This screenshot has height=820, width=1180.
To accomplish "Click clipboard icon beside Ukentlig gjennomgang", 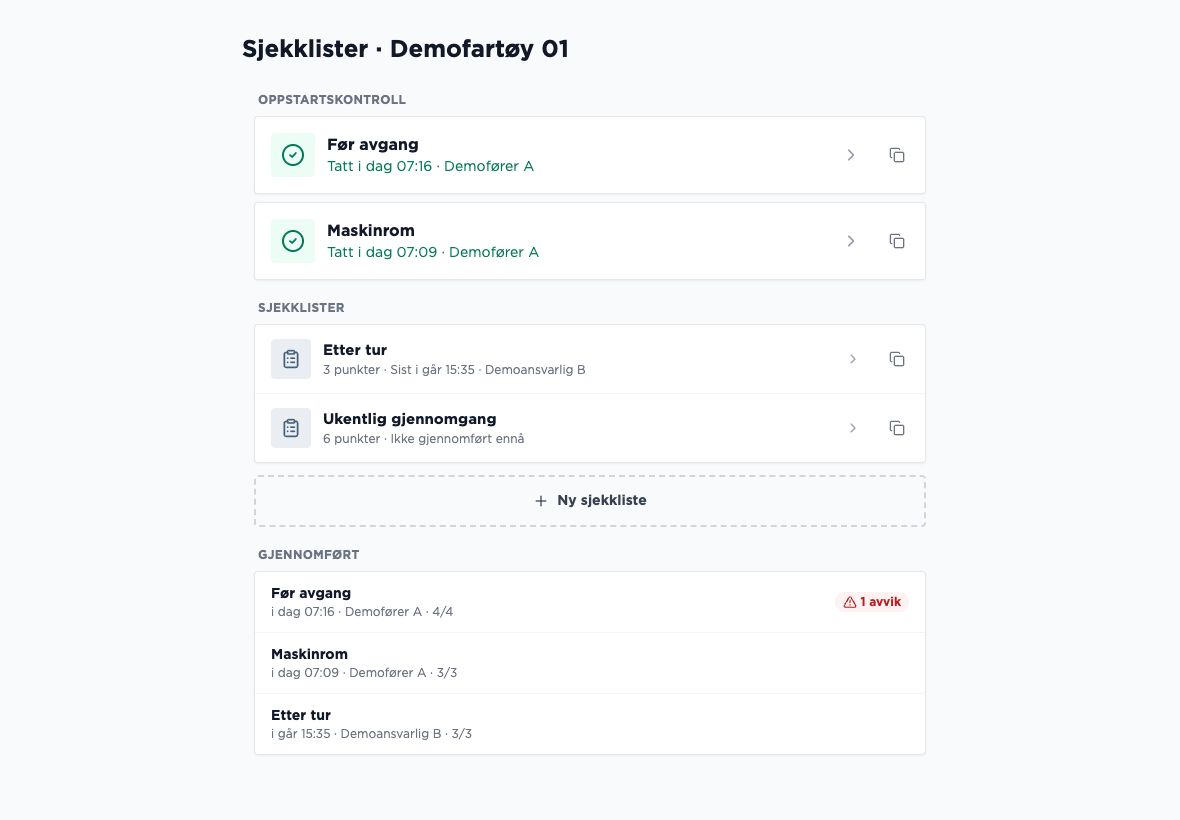I will (x=290, y=428).
